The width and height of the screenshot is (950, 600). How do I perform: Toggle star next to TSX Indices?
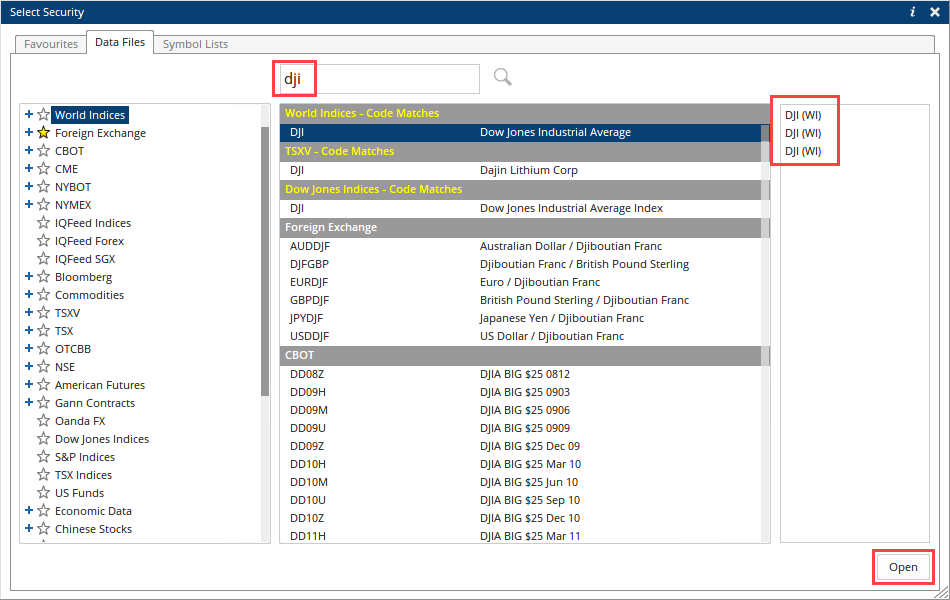tap(44, 475)
